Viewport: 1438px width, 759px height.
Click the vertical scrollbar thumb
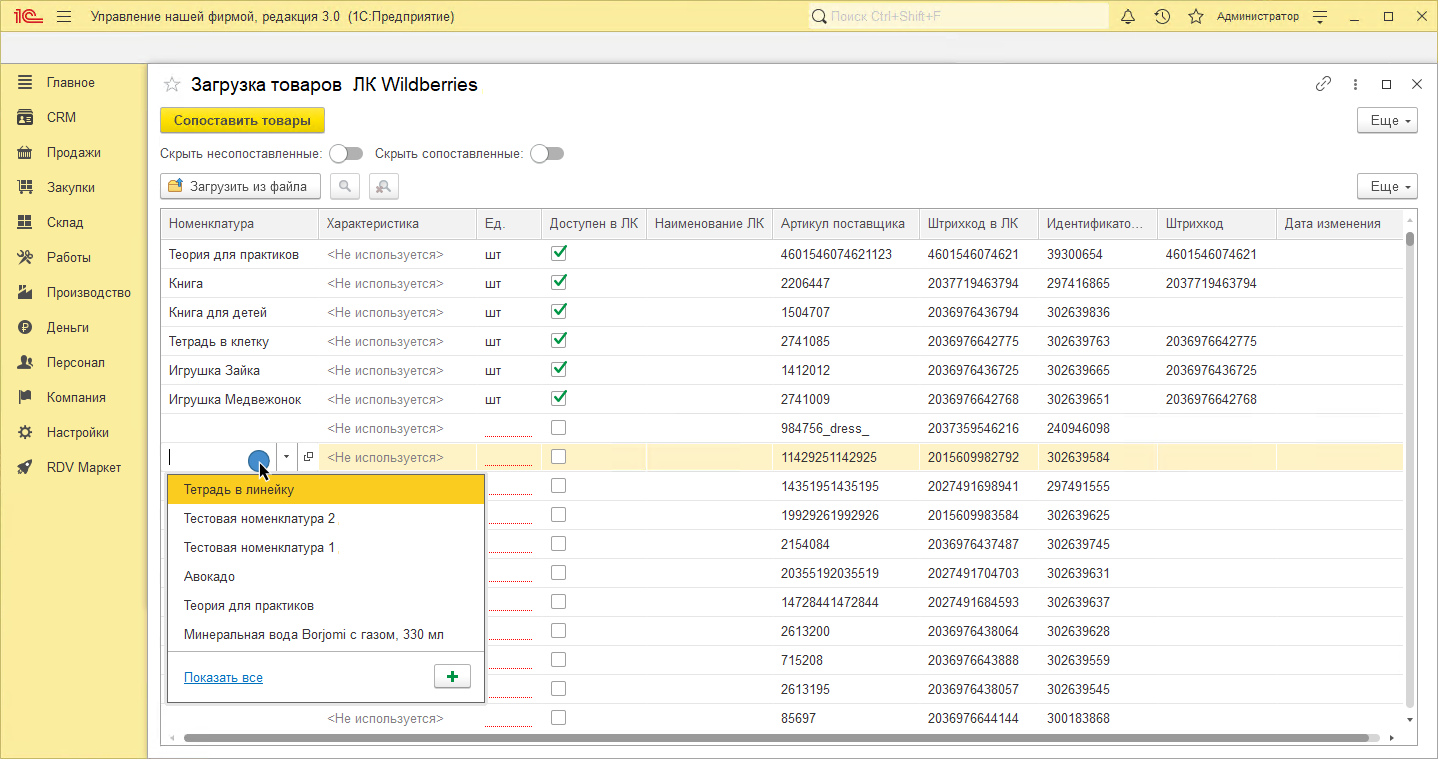pos(1410,238)
